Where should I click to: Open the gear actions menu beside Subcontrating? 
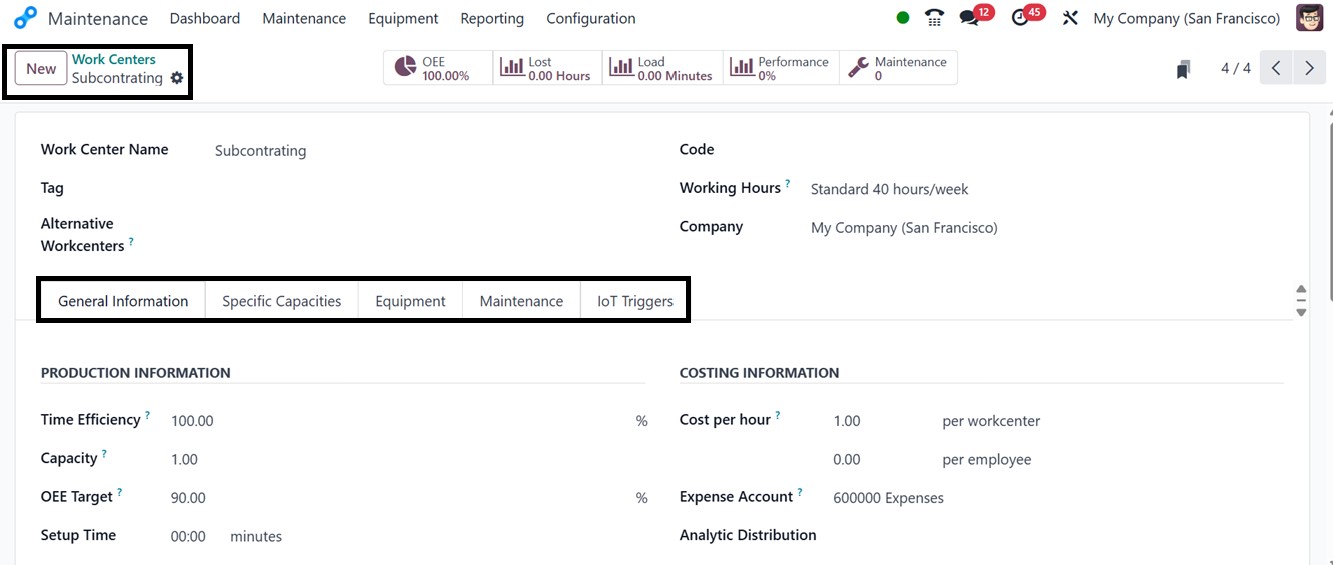coord(177,78)
